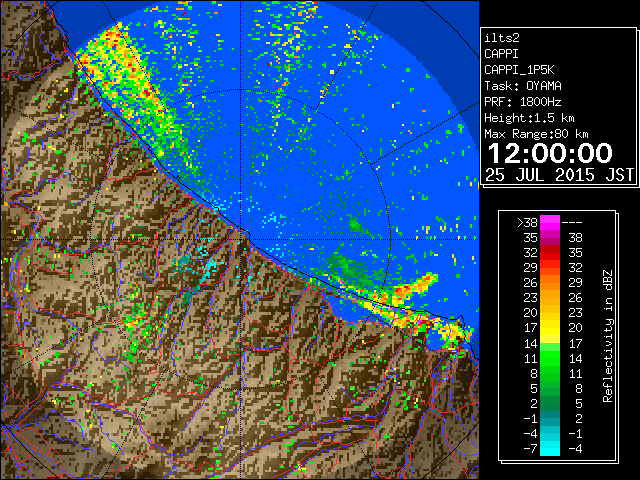Click the 'Task: OYAMA' line
The height and width of the screenshot is (480, 640).
(x=523, y=86)
